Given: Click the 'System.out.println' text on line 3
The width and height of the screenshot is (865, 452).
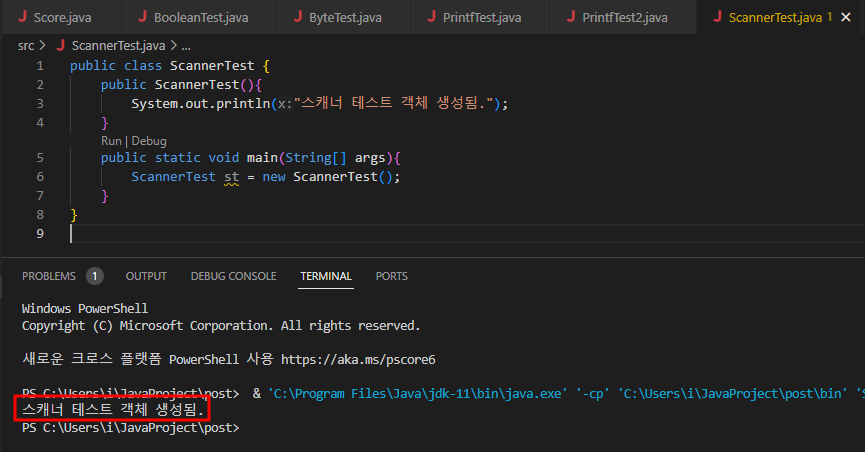Looking at the screenshot, I should (x=201, y=103).
